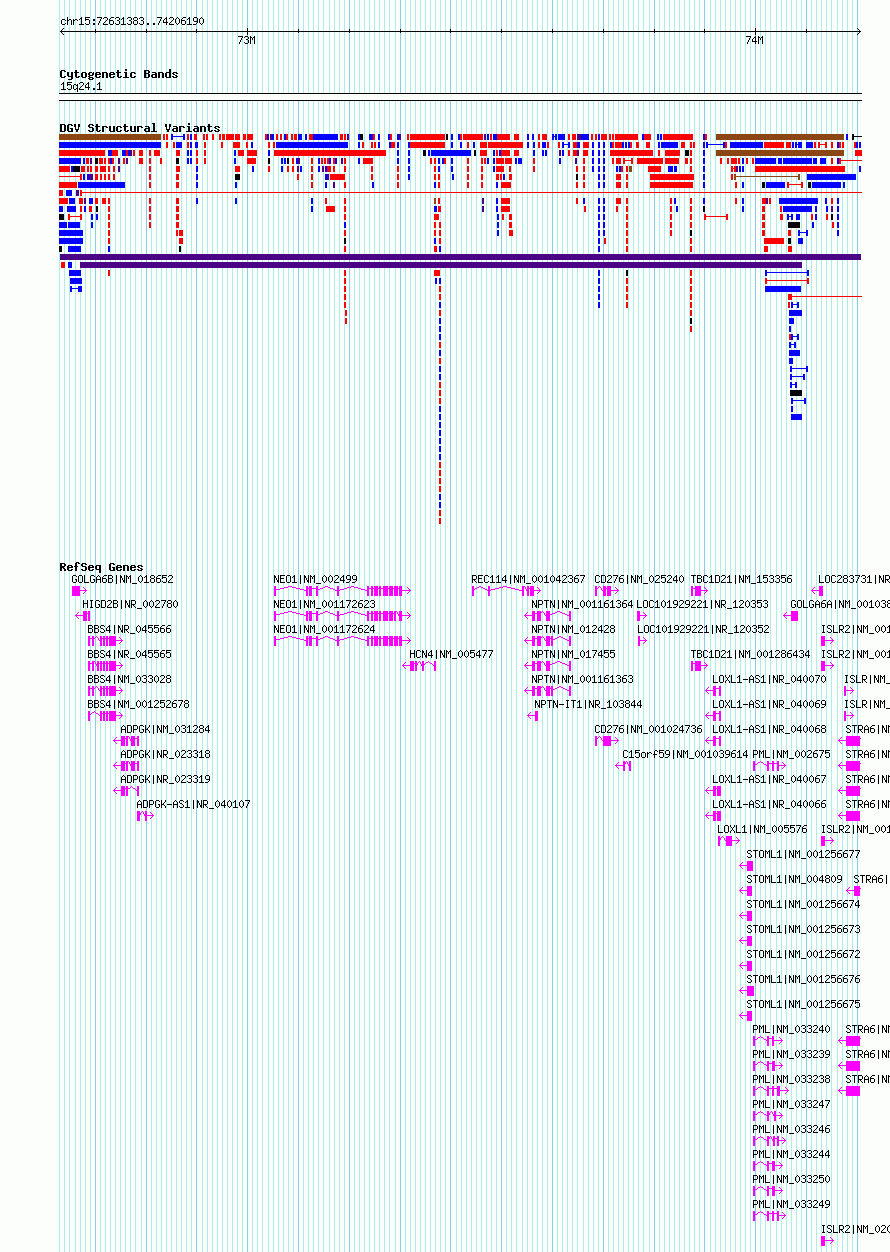Select the STOML1|NM_001256673 transcript label
890x1252 pixels.
tap(803, 929)
